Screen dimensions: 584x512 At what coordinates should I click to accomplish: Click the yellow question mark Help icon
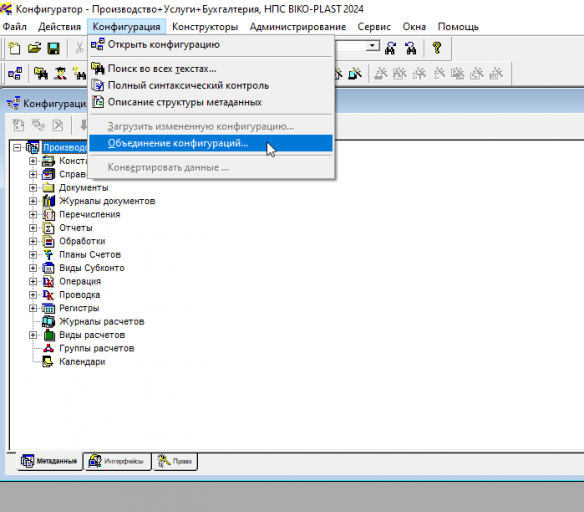tap(437, 48)
